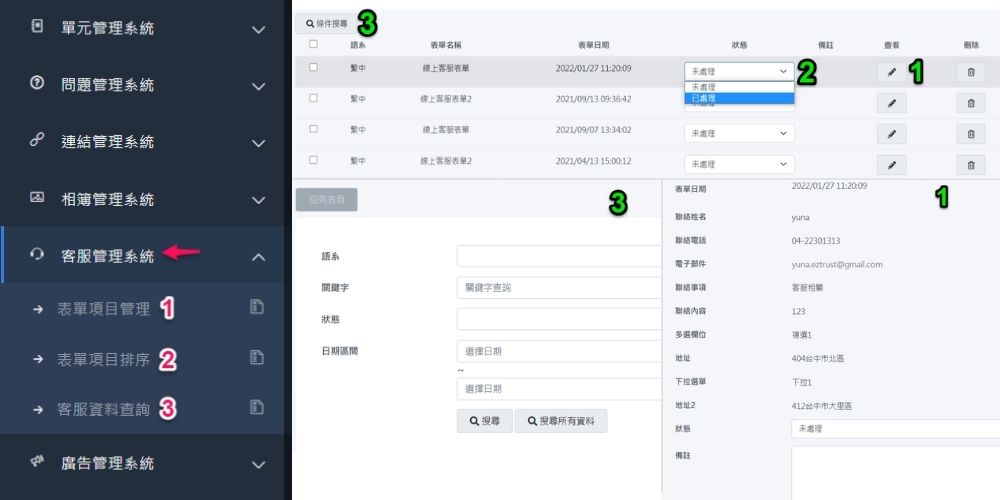The image size is (1000, 500).
Task: Delete the form dated 2022/01/27 11:20:09
Action: click(x=971, y=72)
